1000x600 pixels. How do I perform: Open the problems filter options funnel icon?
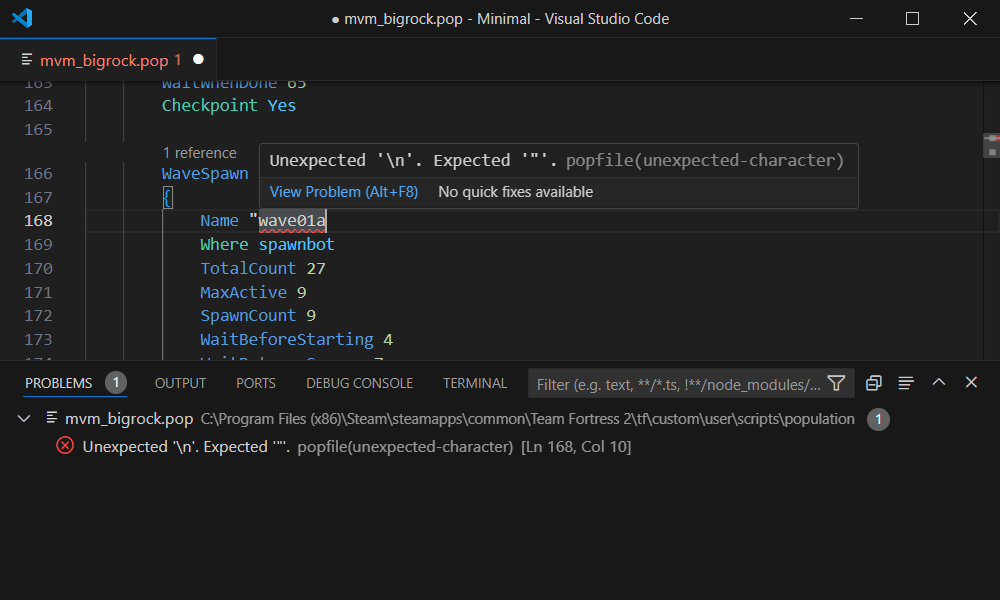[836, 383]
